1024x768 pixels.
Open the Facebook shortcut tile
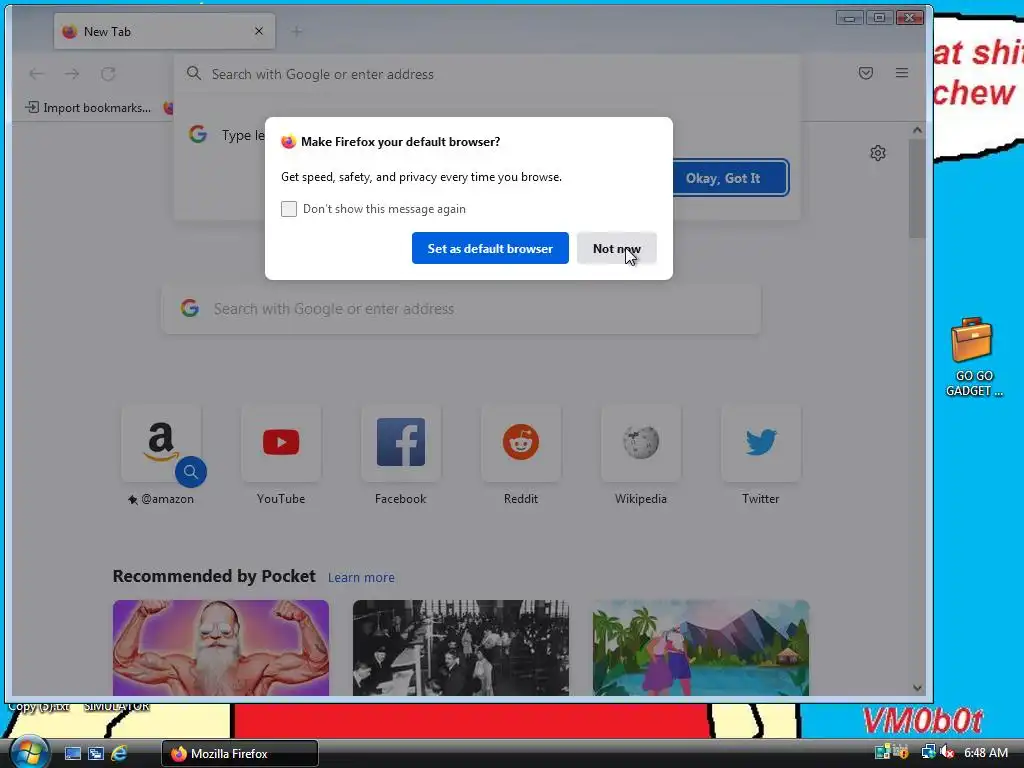pyautogui.click(x=401, y=443)
